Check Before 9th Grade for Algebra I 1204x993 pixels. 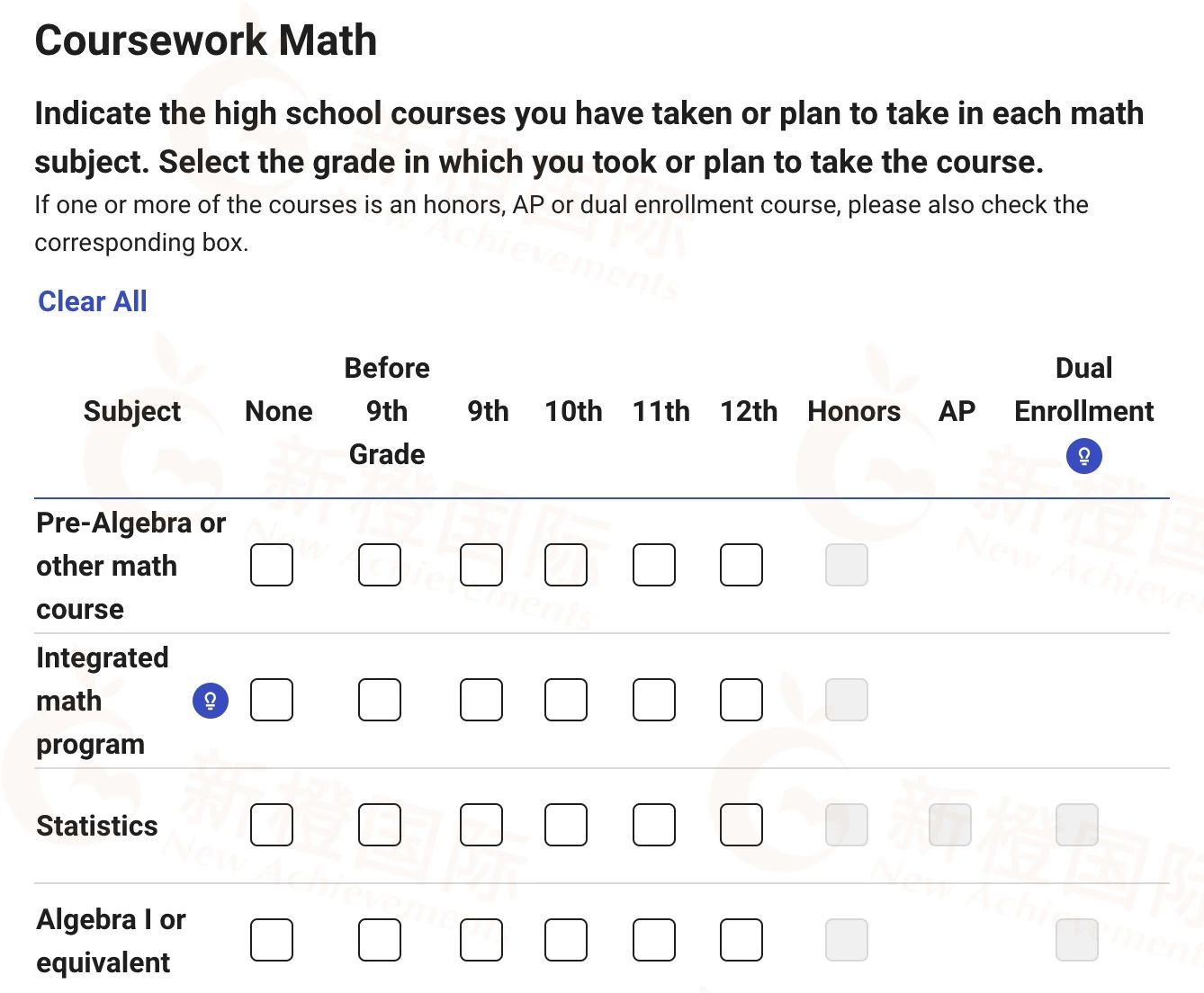tap(380, 940)
